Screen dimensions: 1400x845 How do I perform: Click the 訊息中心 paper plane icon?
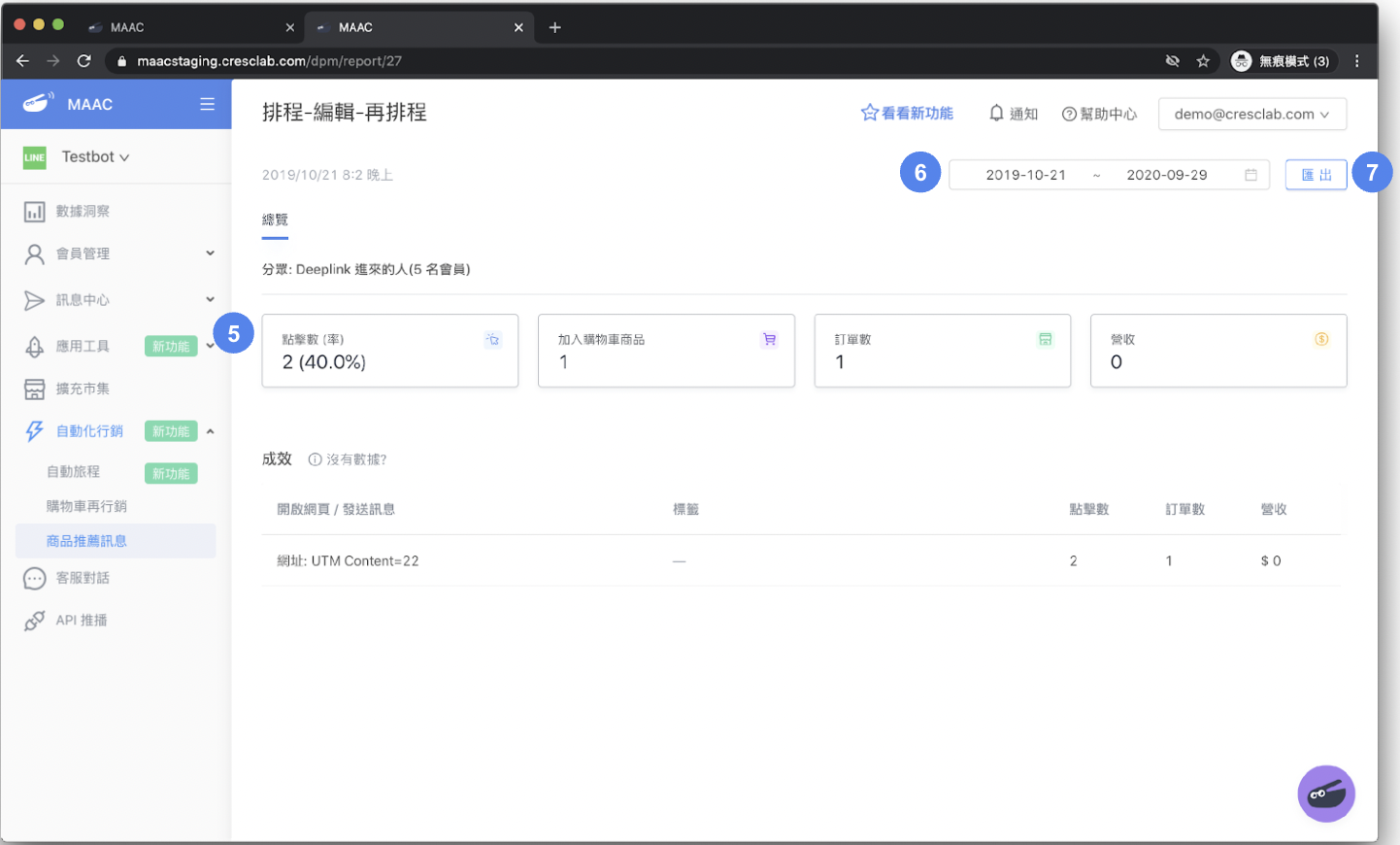click(x=35, y=300)
